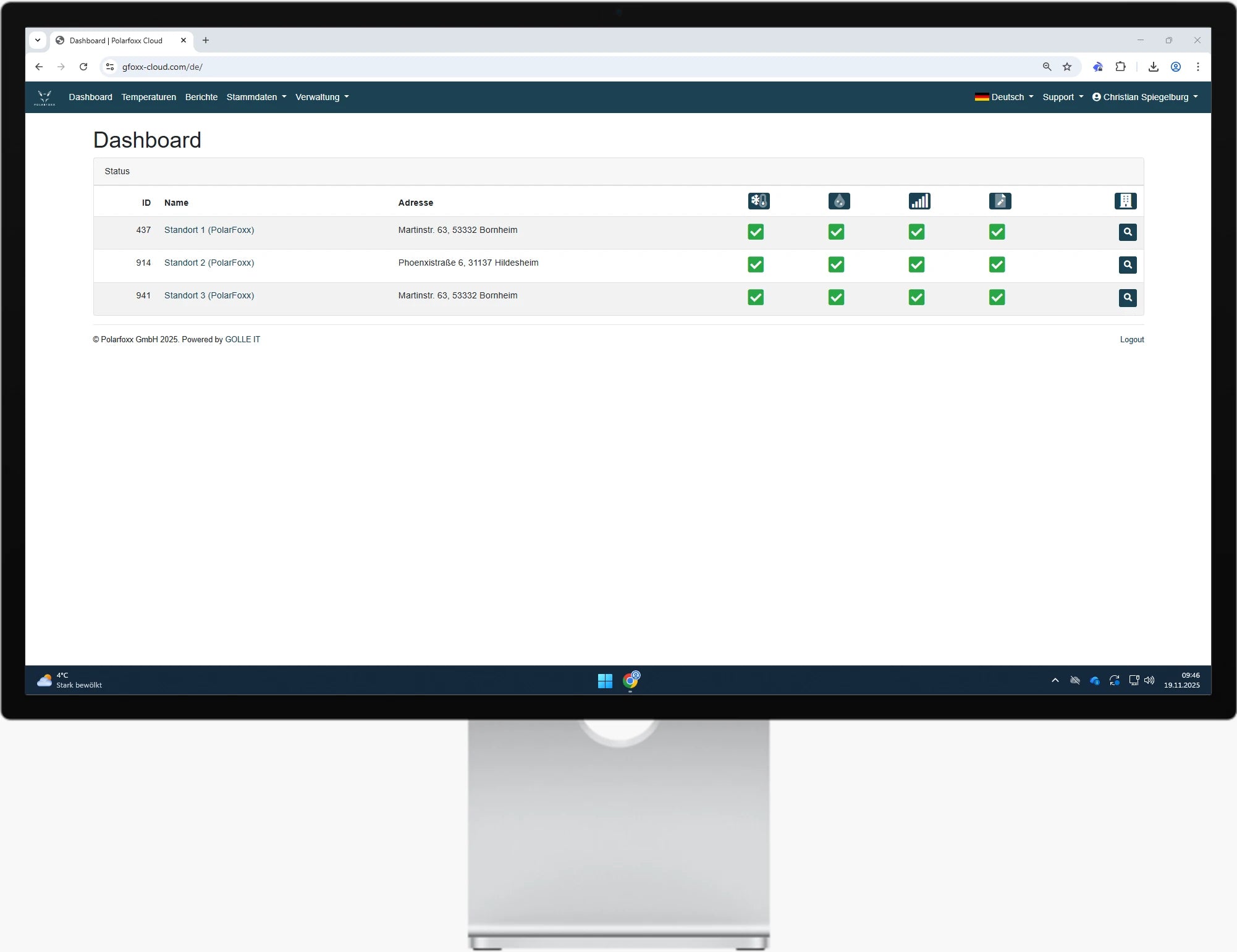This screenshot has width=1237, height=952.
Task: Open the Windows Start button
Action: (604, 681)
